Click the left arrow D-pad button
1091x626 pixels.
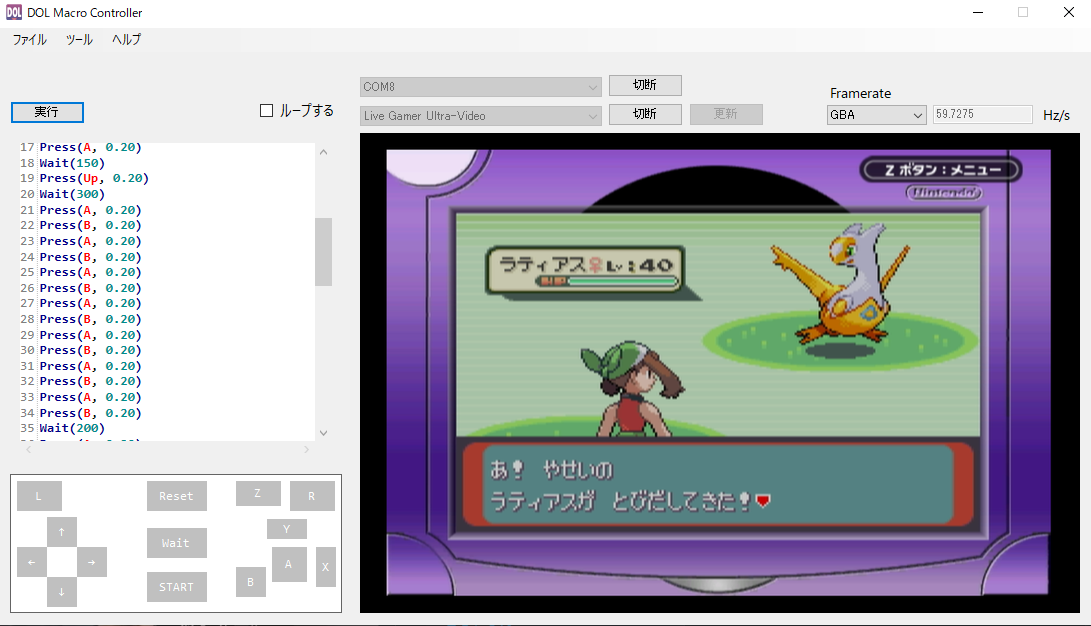[x=32, y=562]
